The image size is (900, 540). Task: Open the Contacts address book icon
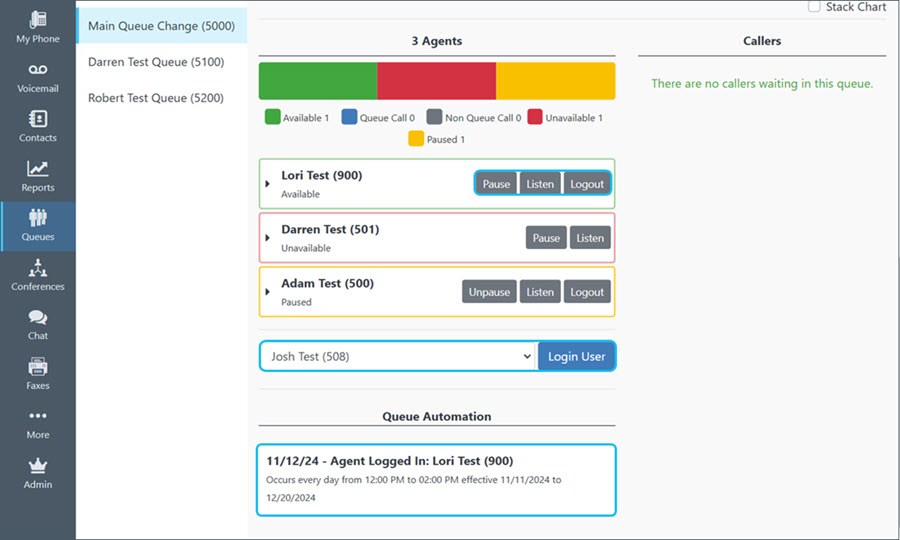[x=38, y=119]
